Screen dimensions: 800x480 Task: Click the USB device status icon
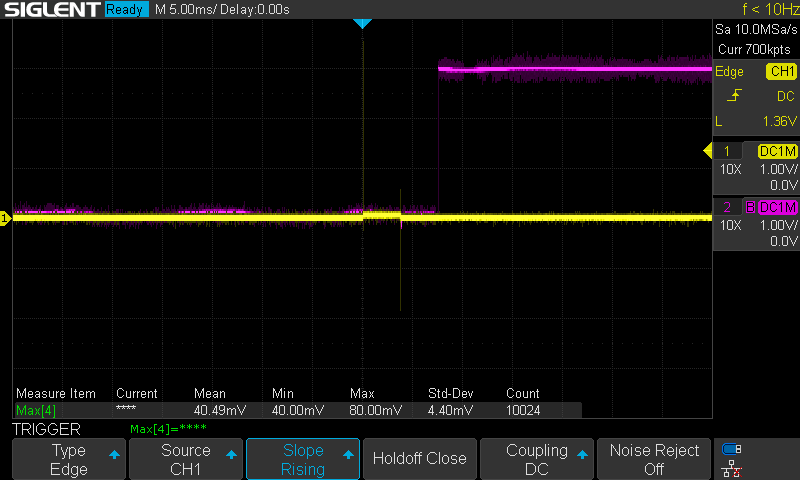tap(732, 449)
